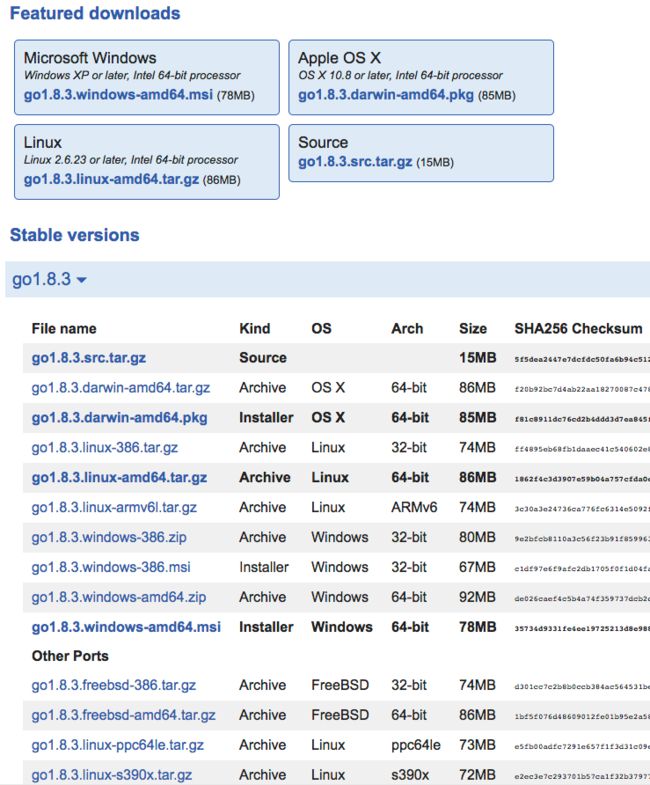The image size is (650, 785).
Task: Select the 80MB size cell
Action: pos(477,537)
